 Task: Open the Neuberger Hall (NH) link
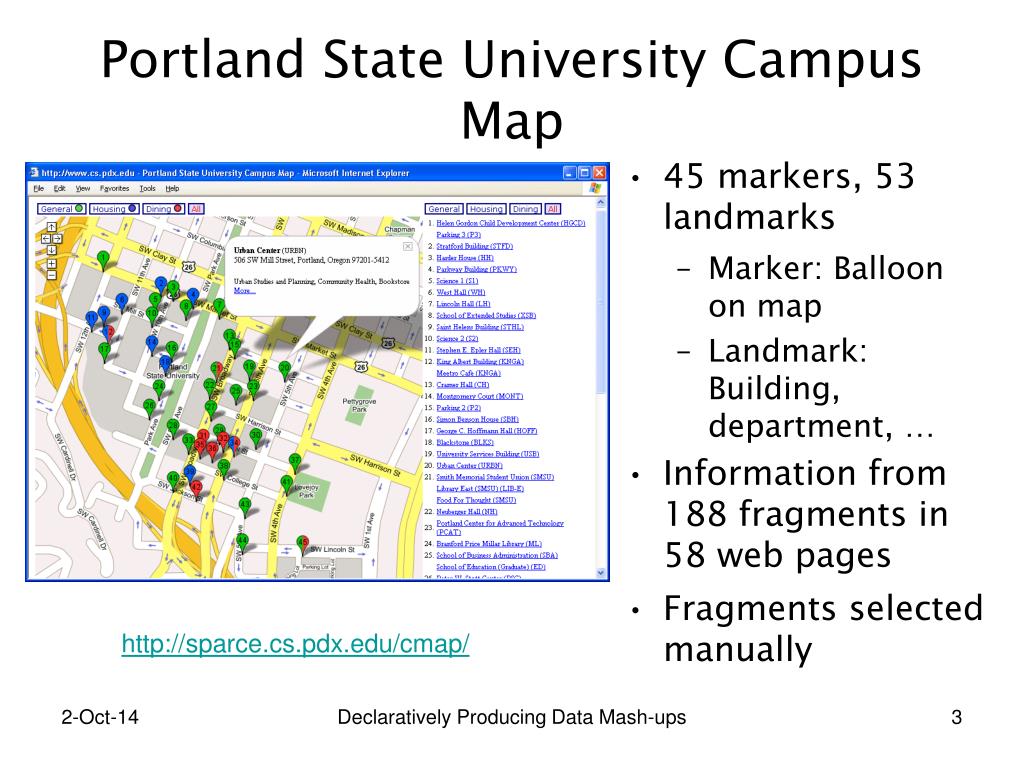coord(467,512)
